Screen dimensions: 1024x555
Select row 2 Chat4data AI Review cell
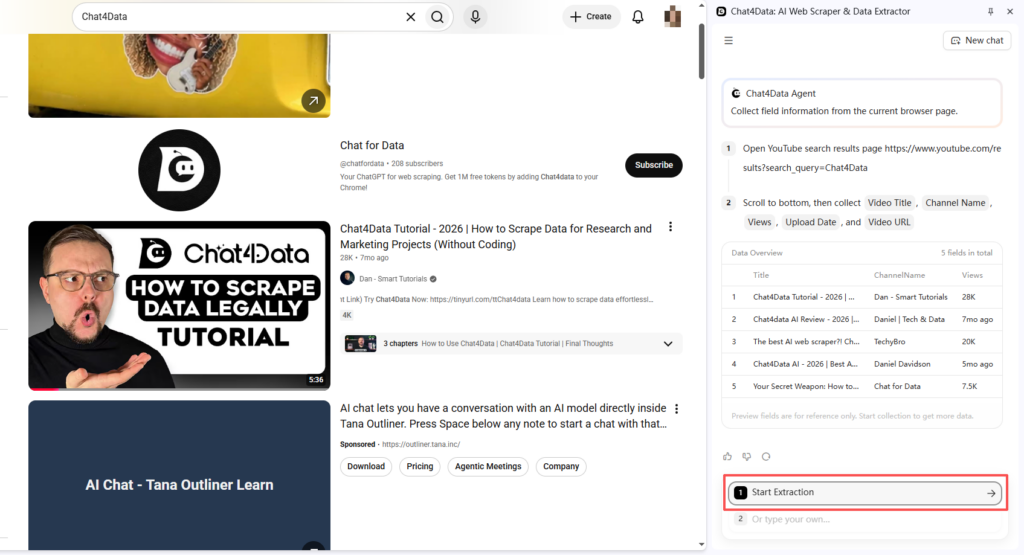(x=806, y=319)
